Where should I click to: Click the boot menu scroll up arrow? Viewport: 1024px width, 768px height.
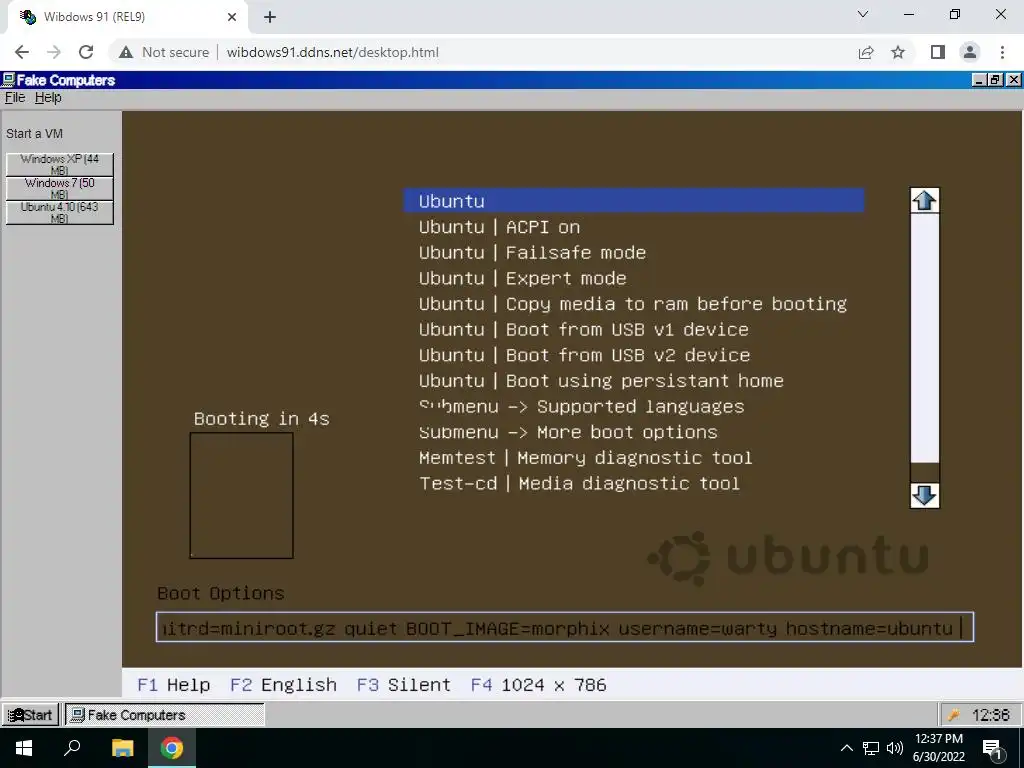[x=924, y=200]
